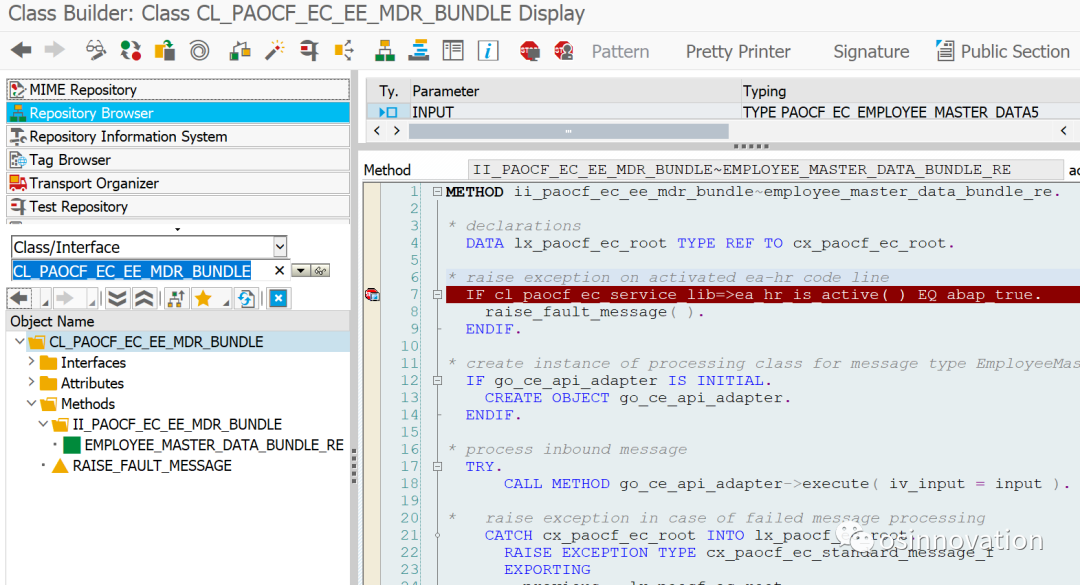Viewport: 1080px width, 585px height.
Task: Select Repository Browser
Action: click(x=178, y=113)
